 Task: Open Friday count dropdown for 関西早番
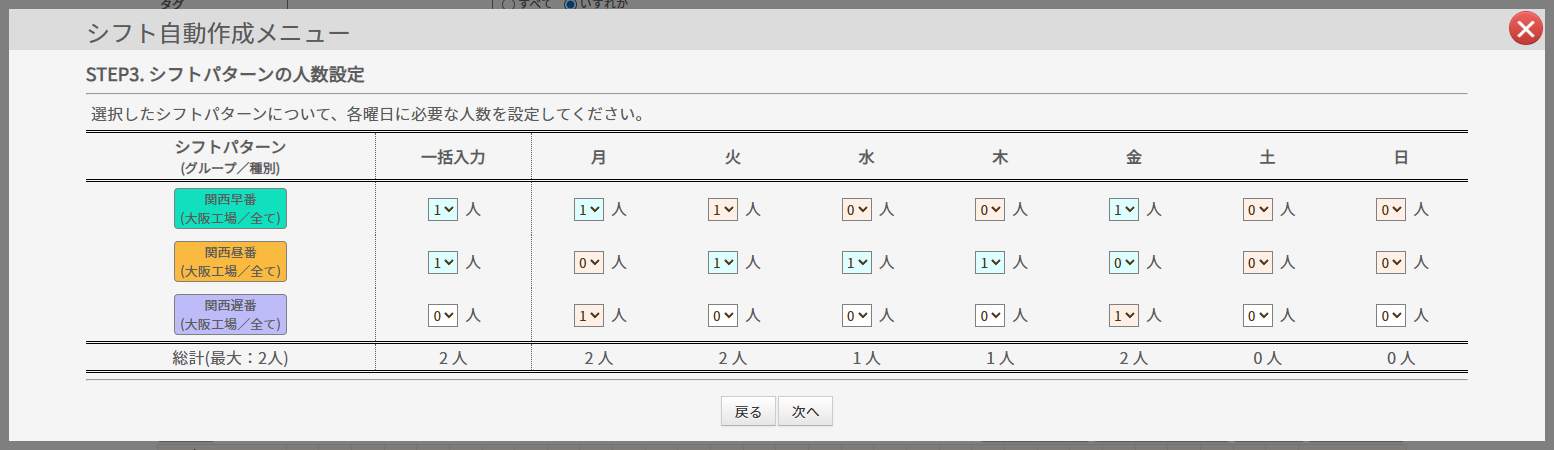tap(1124, 210)
